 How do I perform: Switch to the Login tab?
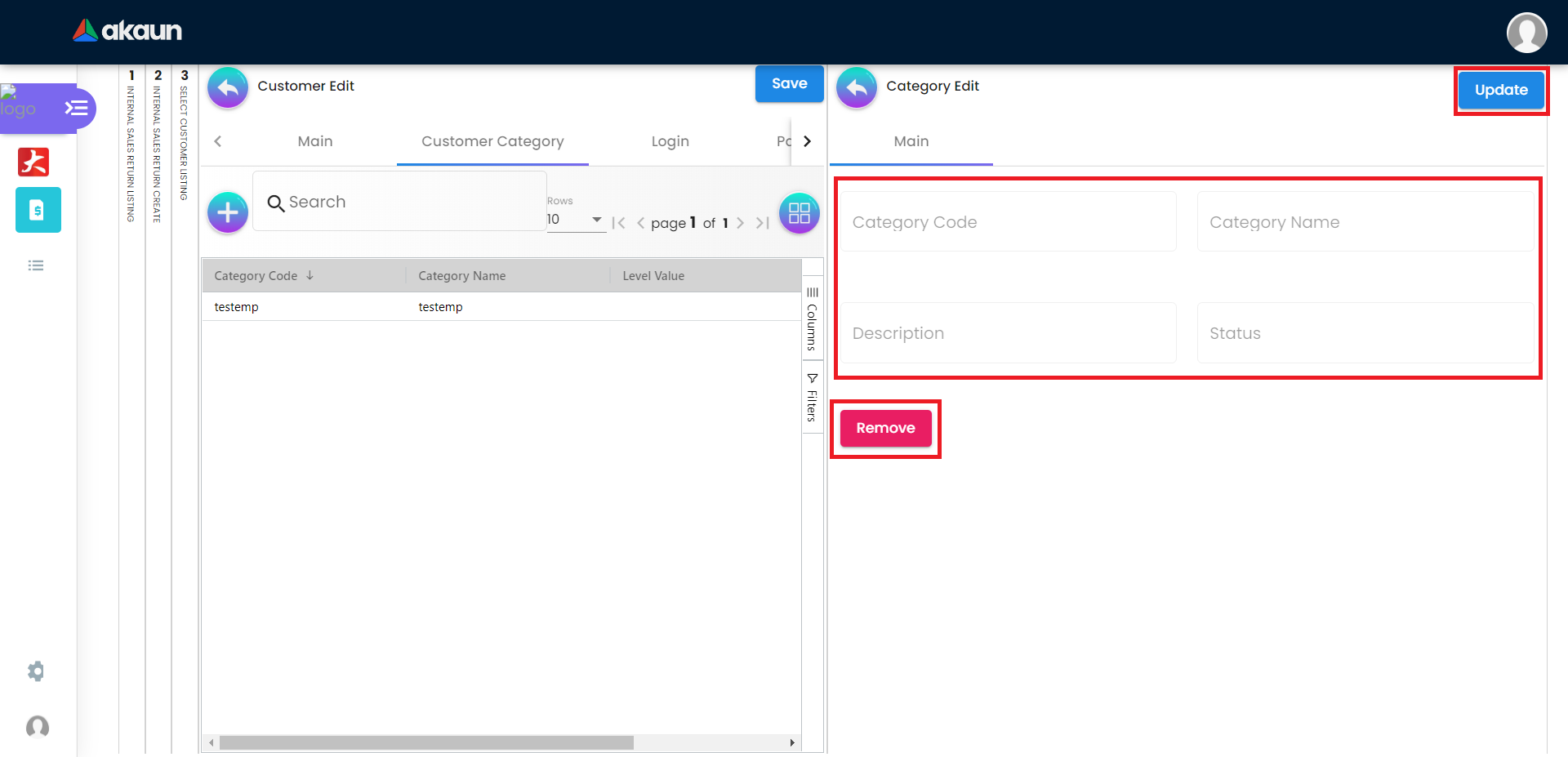point(670,141)
